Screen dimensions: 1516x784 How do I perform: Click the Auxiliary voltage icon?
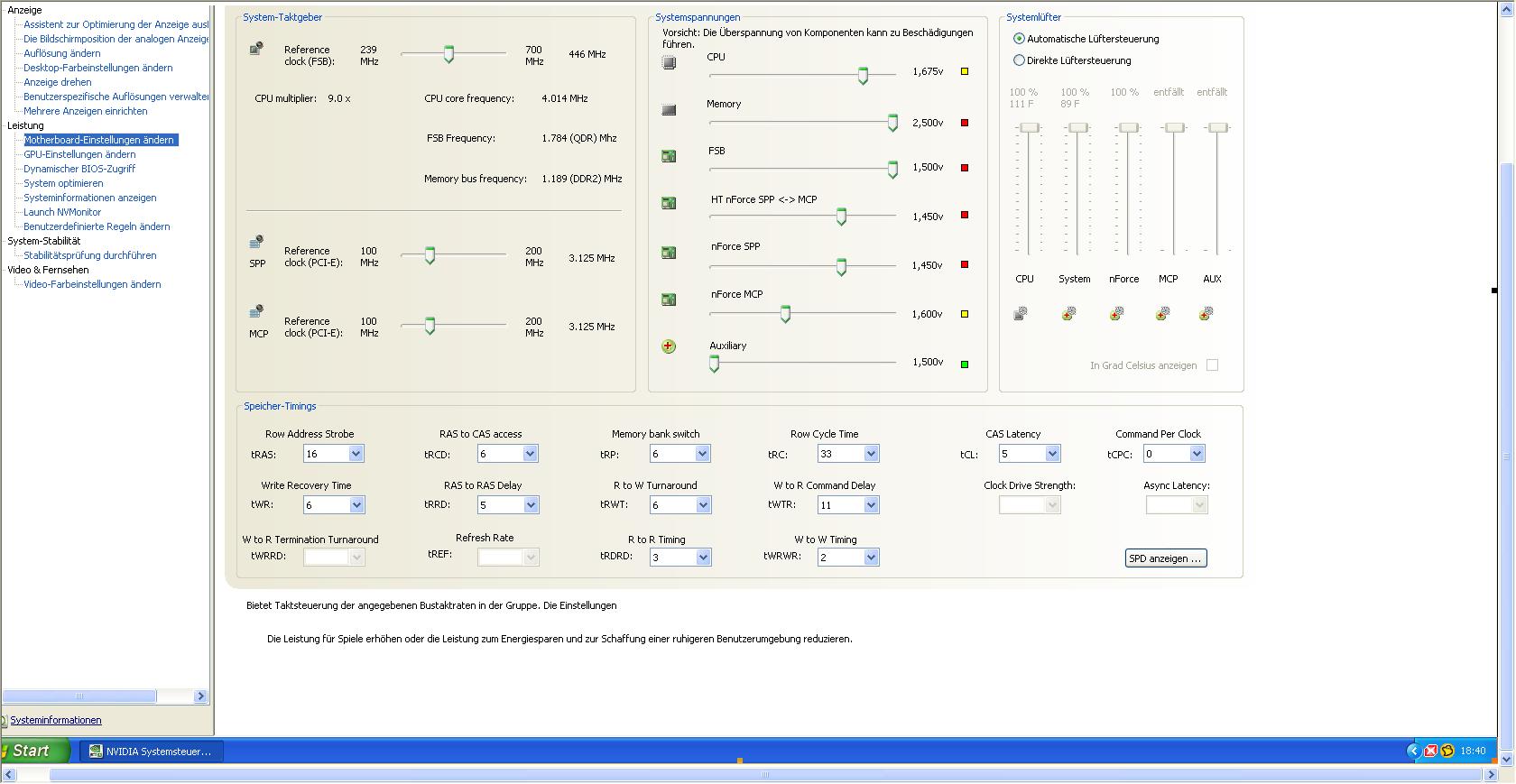pos(669,346)
